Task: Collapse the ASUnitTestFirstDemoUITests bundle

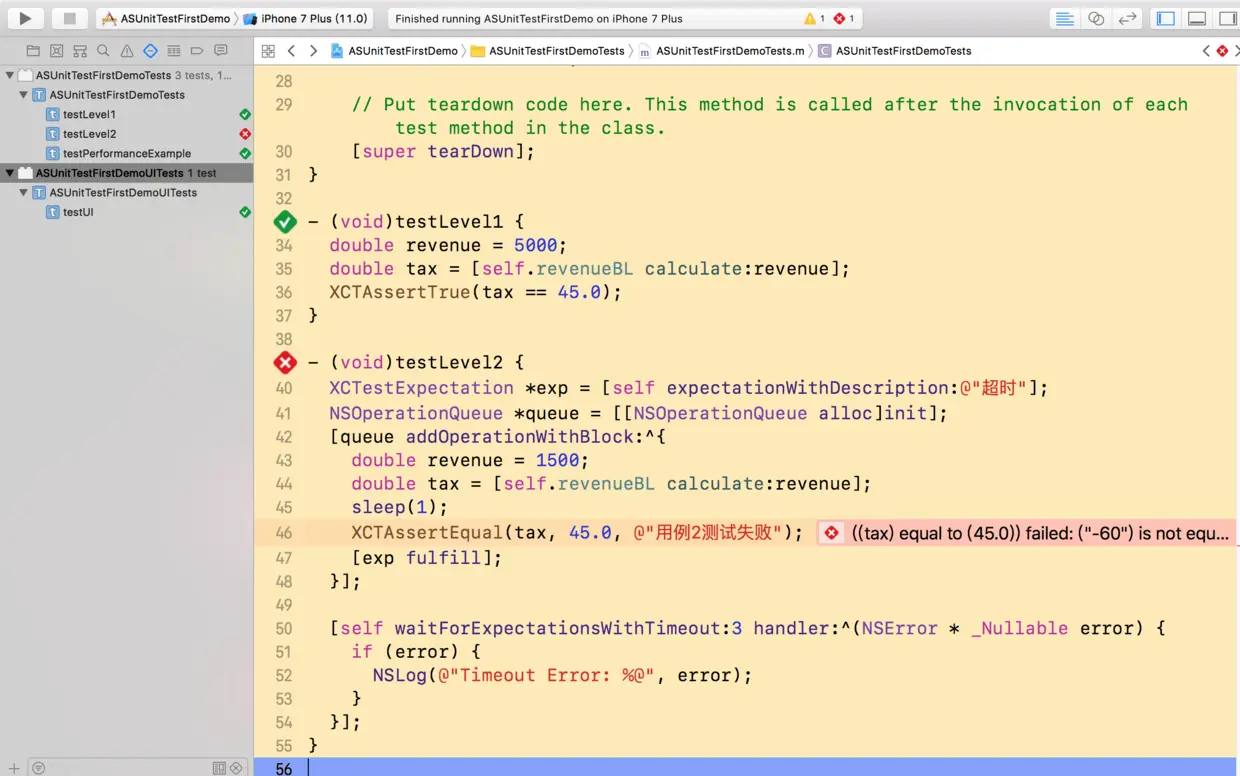Action: (x=10, y=173)
